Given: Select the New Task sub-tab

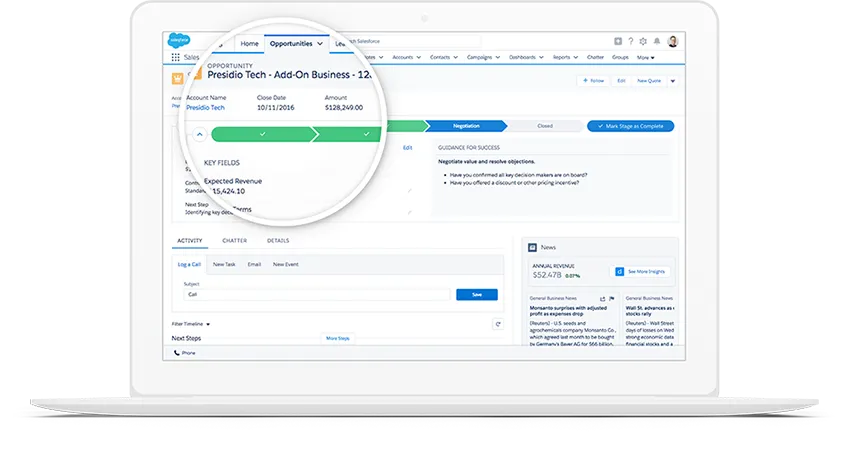Looking at the screenshot, I should (x=224, y=264).
